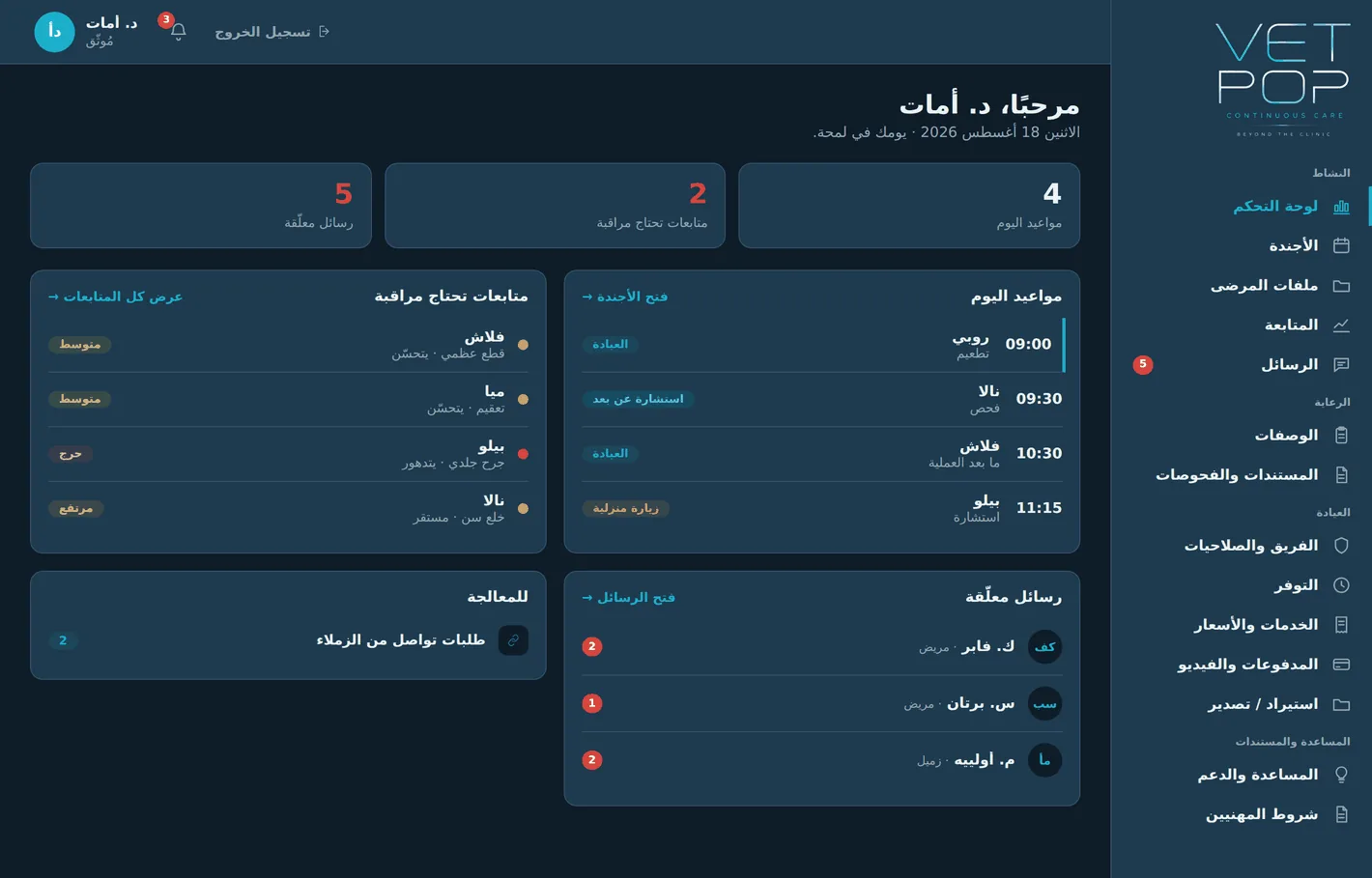Go to الأجندة menu item

point(1242,246)
